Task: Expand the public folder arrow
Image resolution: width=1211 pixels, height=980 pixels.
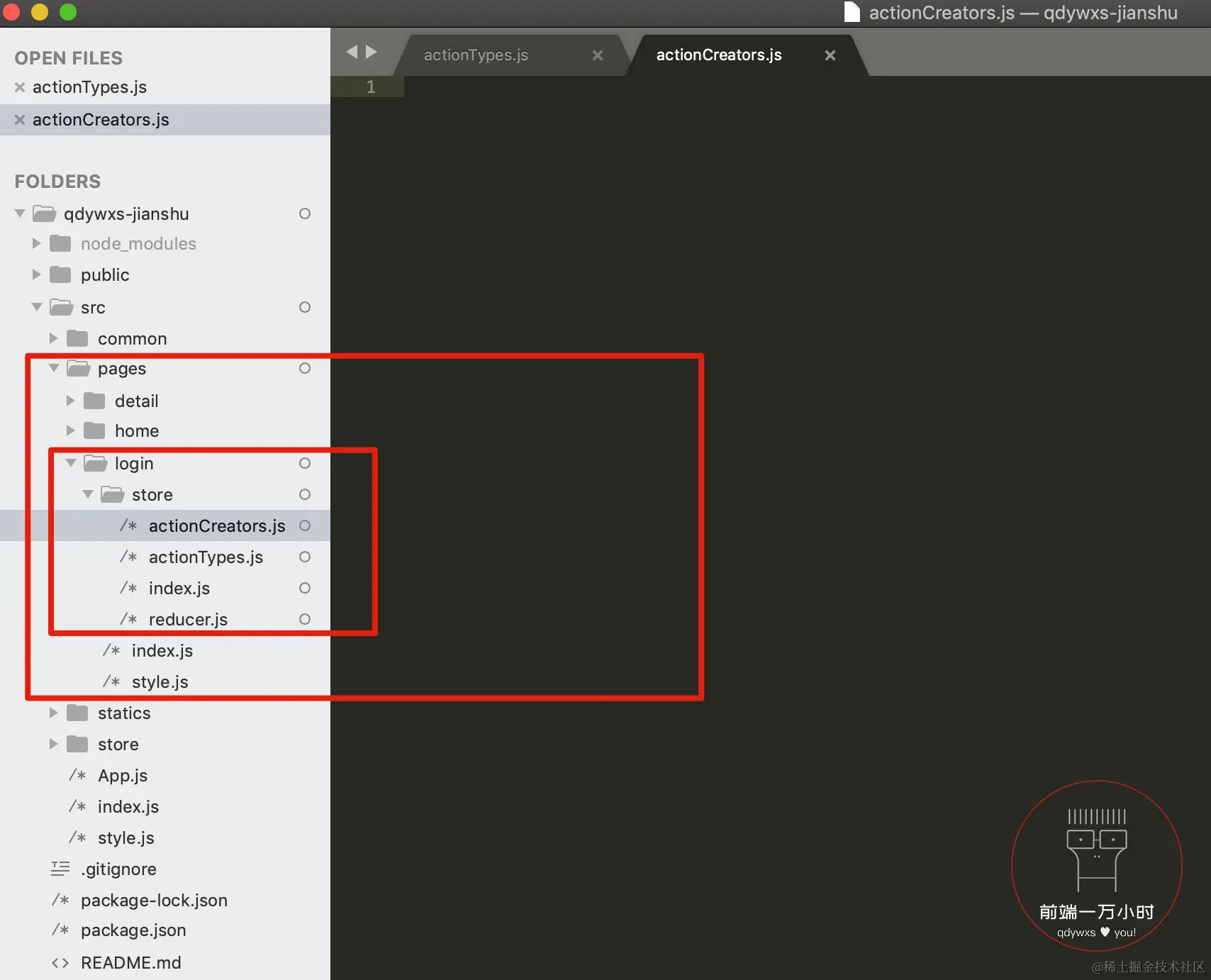Action: (36, 274)
